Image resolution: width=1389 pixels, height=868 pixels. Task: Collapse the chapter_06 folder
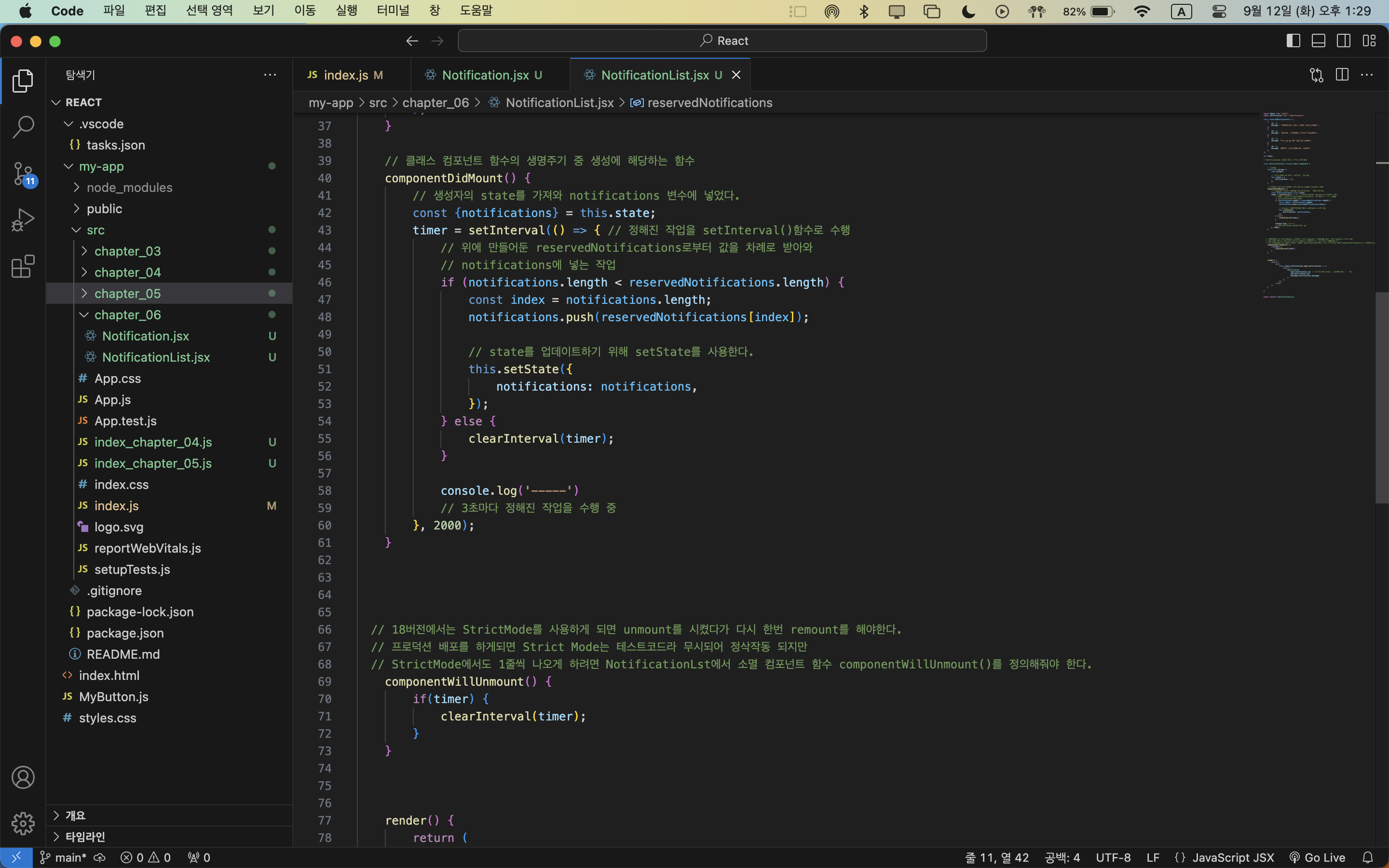click(x=127, y=314)
